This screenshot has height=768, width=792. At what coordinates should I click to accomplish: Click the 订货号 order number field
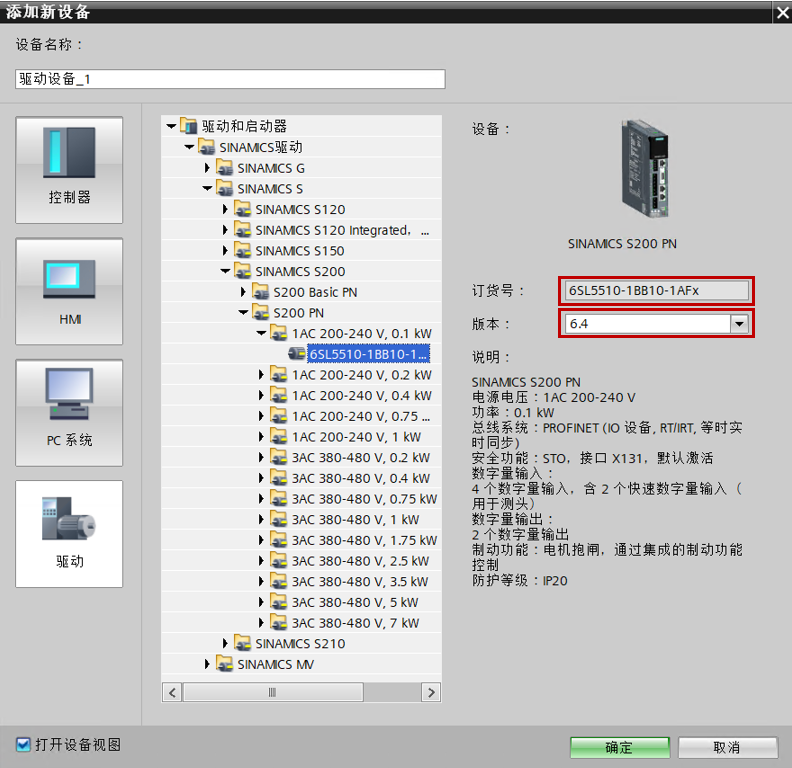656,291
